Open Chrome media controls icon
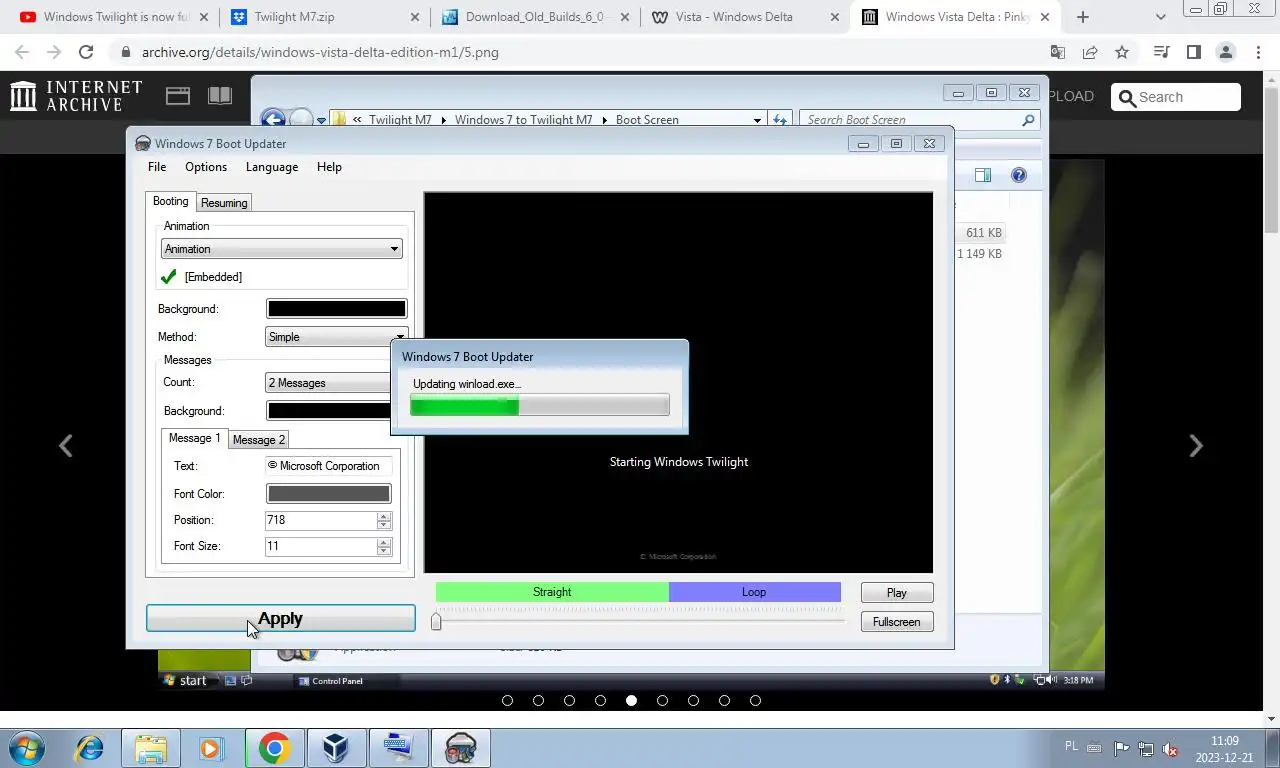The width and height of the screenshot is (1280, 768). coord(1161,52)
